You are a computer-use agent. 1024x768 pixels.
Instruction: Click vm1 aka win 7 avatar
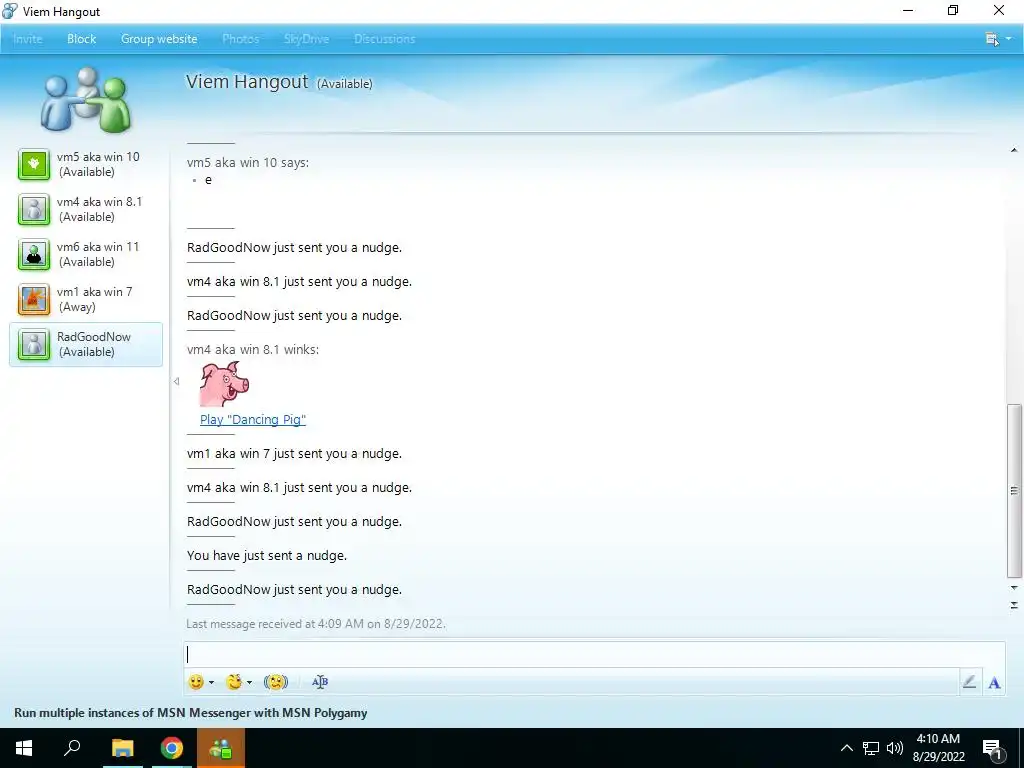click(x=34, y=299)
